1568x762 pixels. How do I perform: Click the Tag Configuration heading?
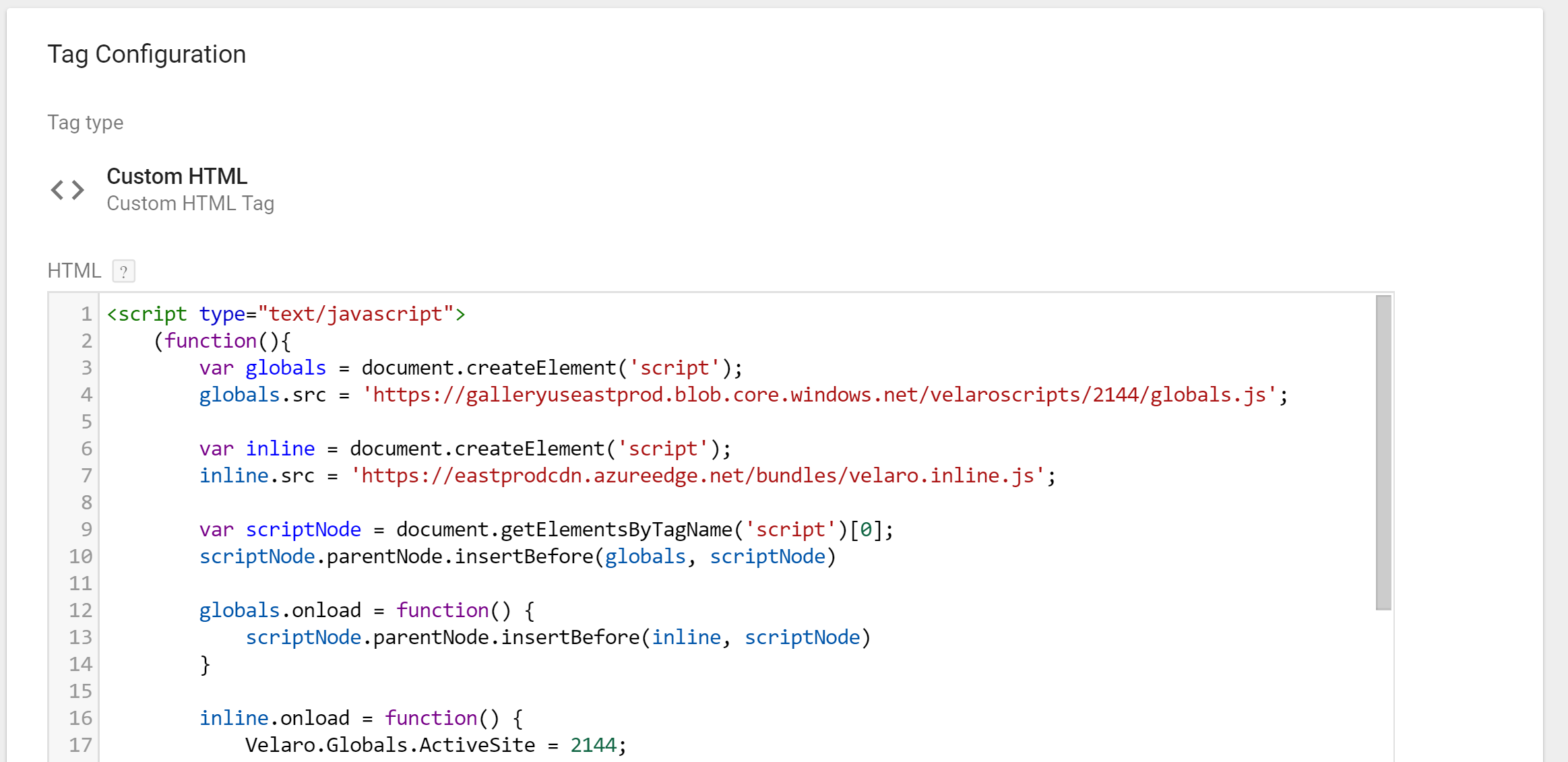(x=147, y=55)
